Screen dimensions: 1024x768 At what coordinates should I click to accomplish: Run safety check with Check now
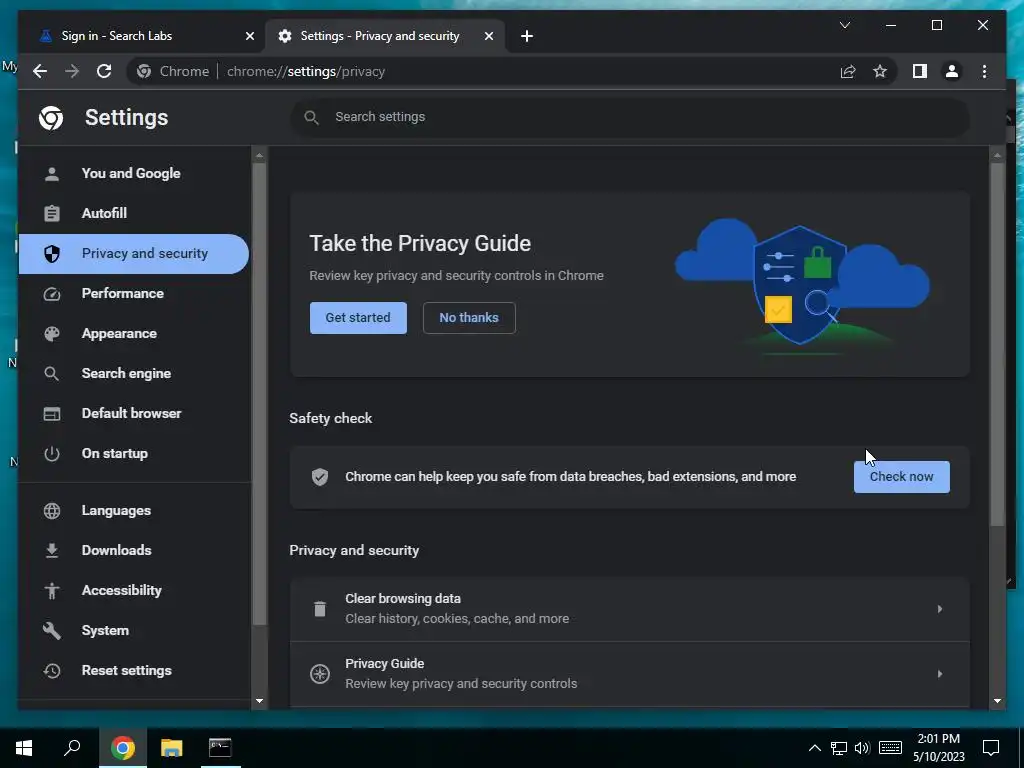pyautogui.click(x=901, y=477)
